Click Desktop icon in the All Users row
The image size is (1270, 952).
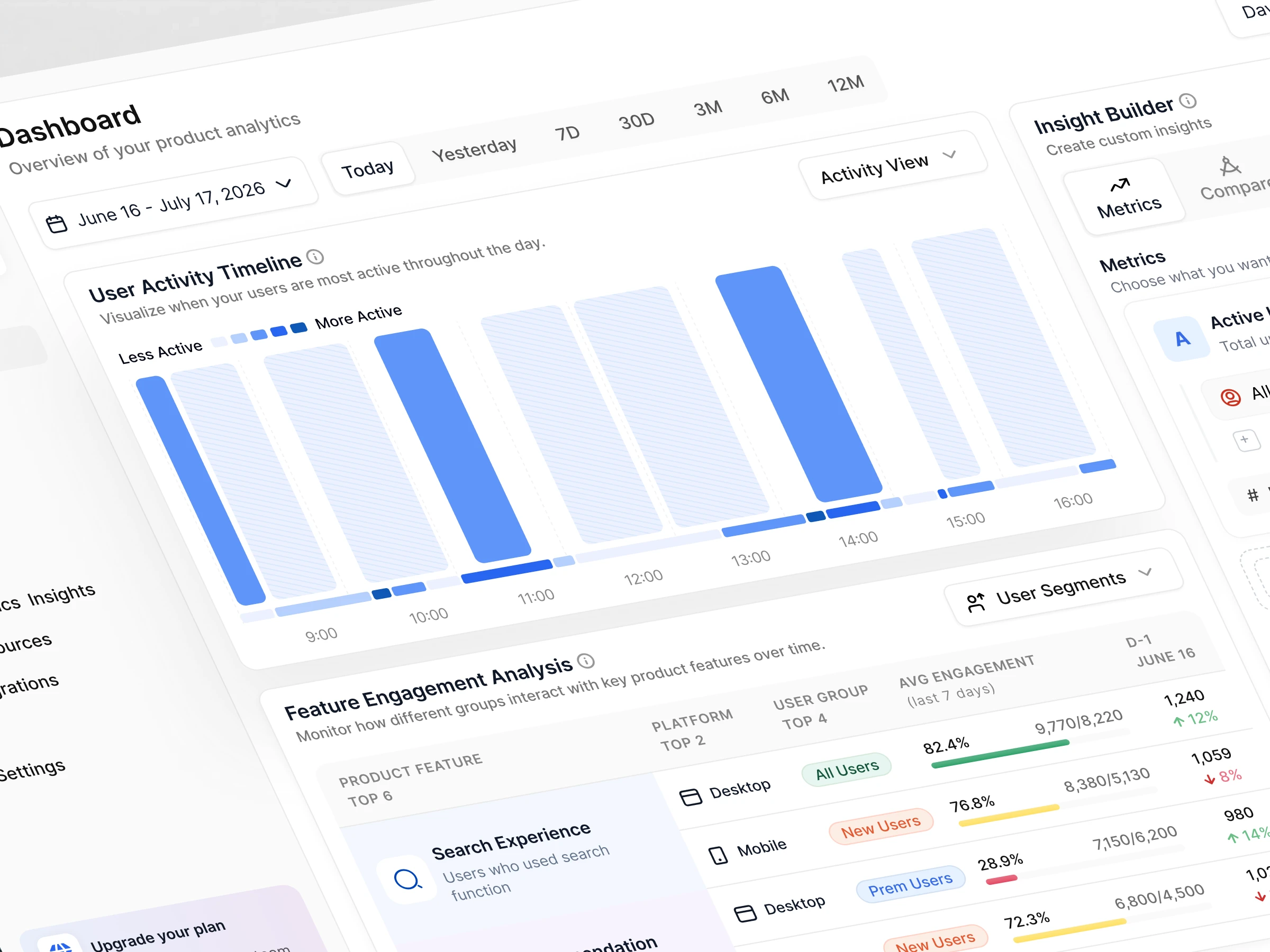691,797
